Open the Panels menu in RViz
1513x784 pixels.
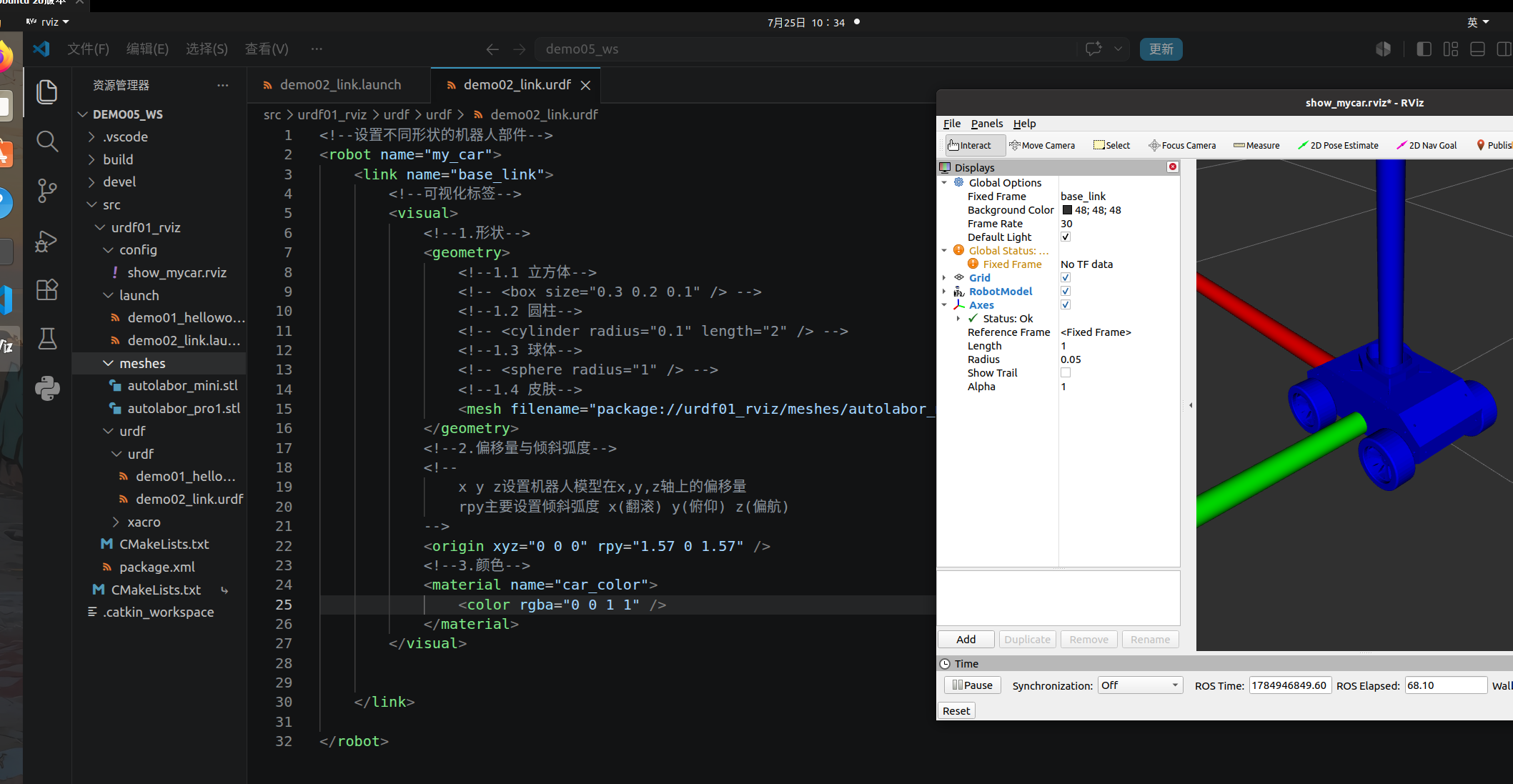(987, 124)
